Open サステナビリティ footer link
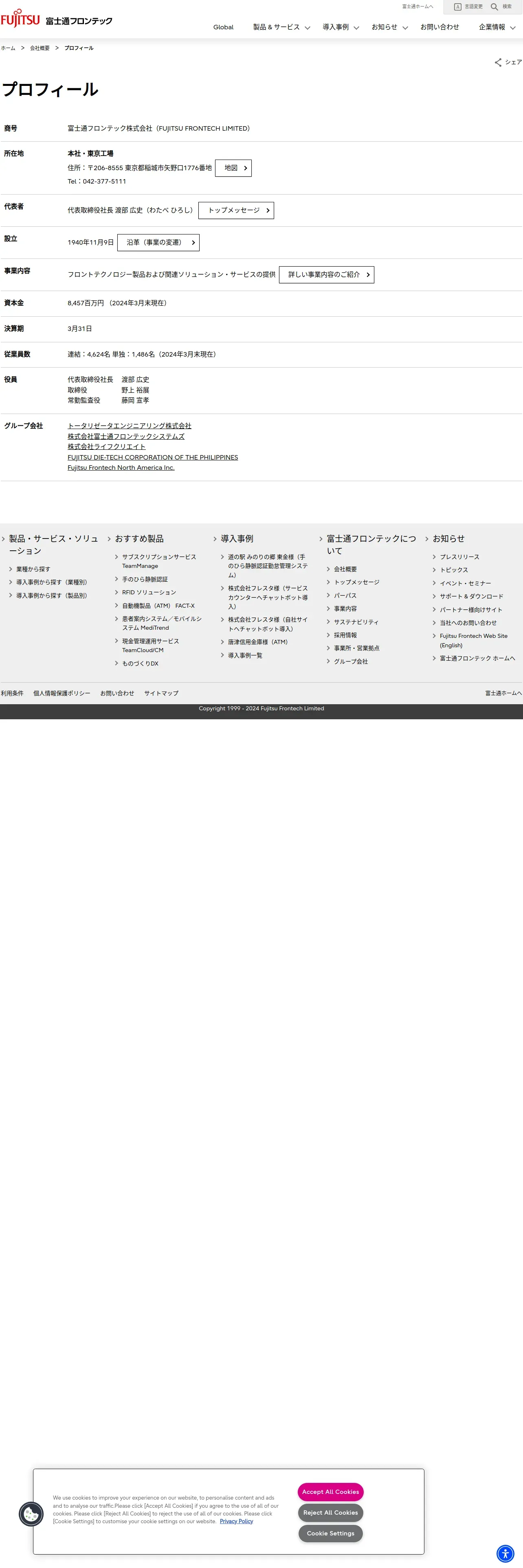Viewport: 523px width, 1568px height. (356, 622)
